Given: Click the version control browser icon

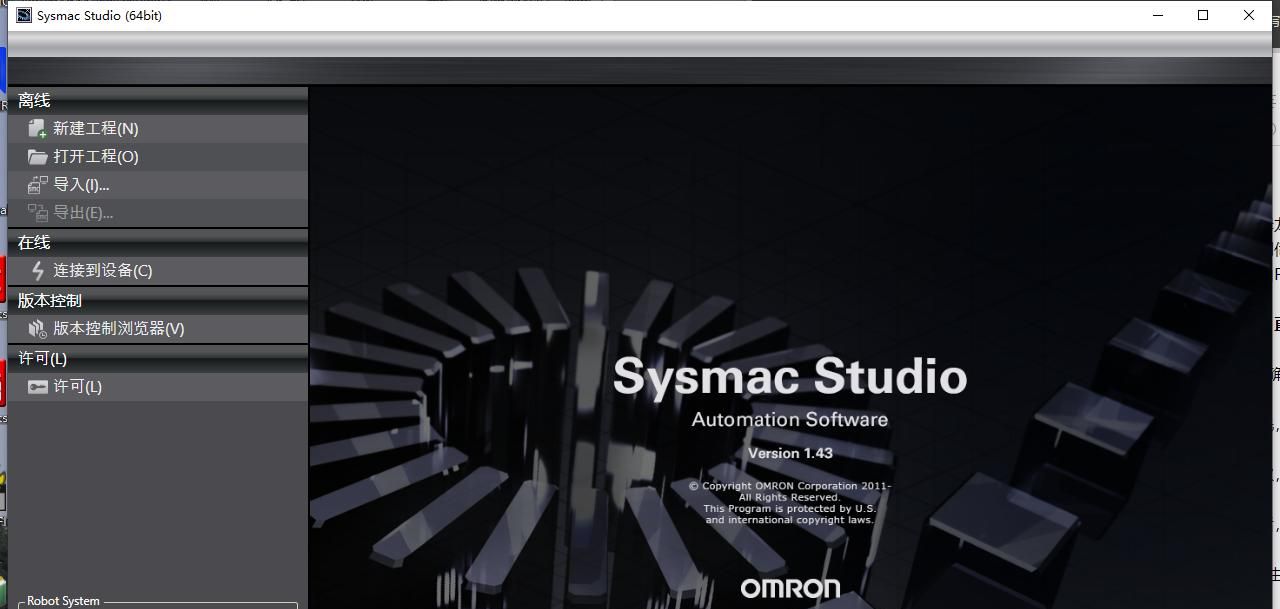Looking at the screenshot, I should [38, 329].
